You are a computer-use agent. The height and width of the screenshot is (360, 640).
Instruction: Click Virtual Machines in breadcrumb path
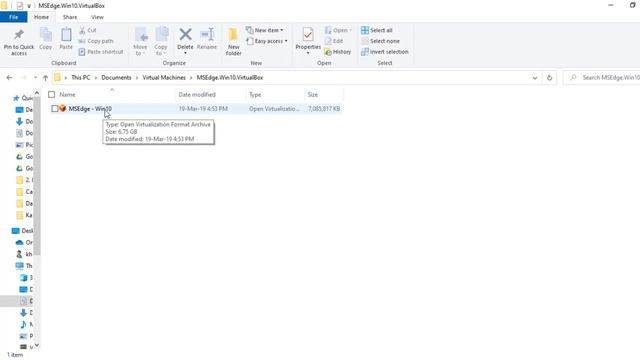pos(164,78)
